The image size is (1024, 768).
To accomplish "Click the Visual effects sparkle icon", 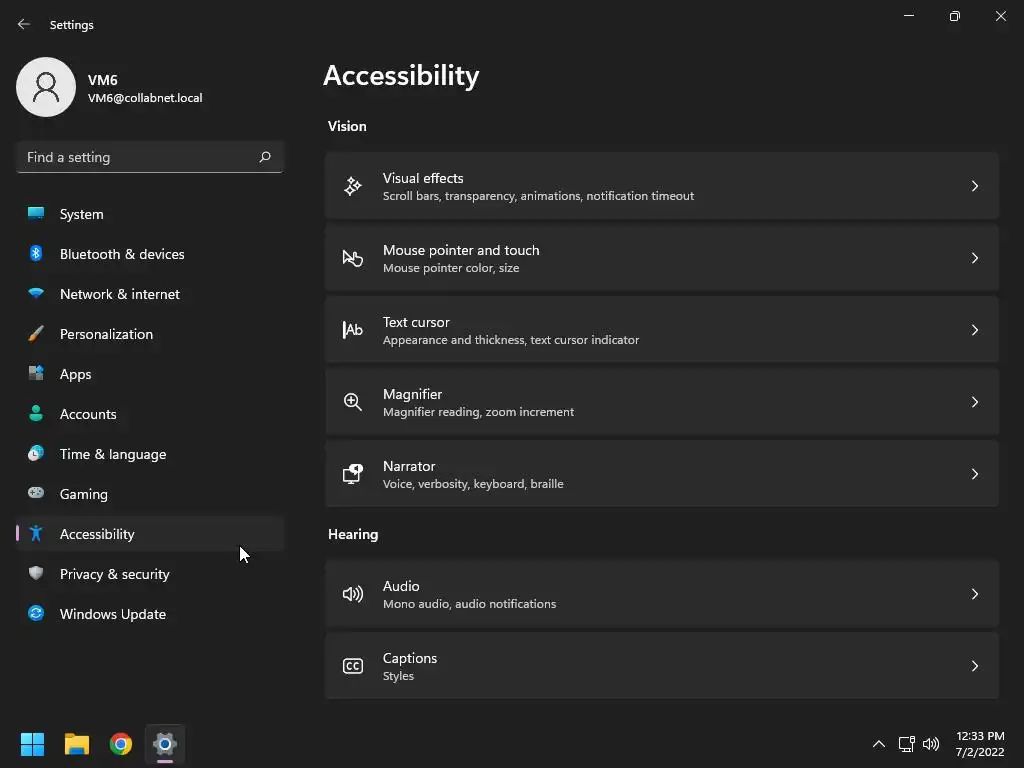I will 352,186.
